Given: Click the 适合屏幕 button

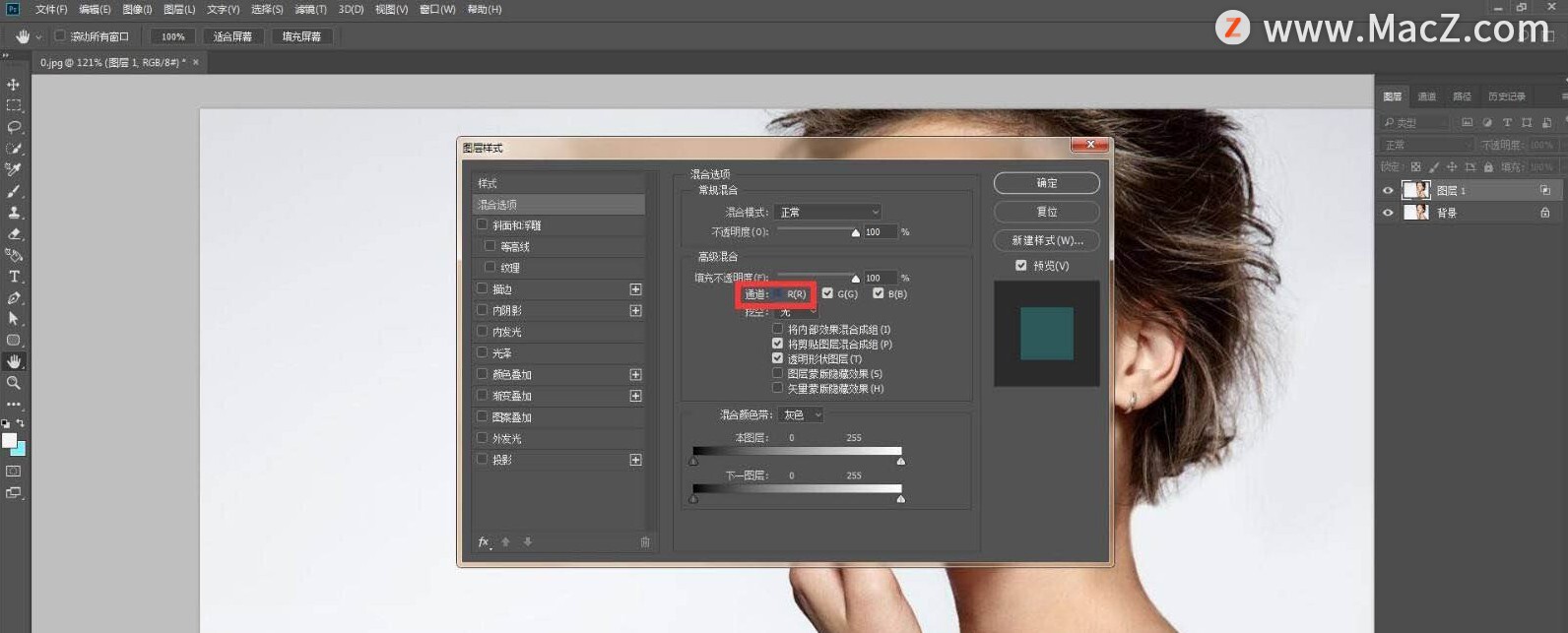Looking at the screenshot, I should (x=232, y=36).
